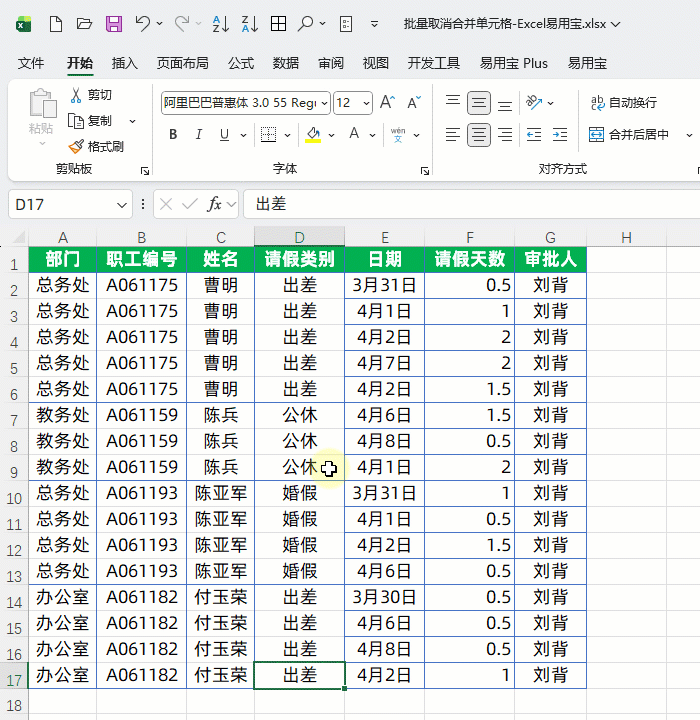
Task: Toggle Wrap Text (自动换行)
Action: (x=623, y=102)
